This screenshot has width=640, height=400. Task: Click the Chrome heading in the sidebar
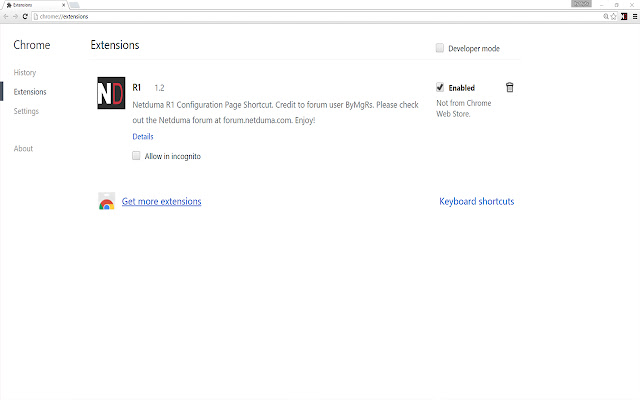point(32,45)
